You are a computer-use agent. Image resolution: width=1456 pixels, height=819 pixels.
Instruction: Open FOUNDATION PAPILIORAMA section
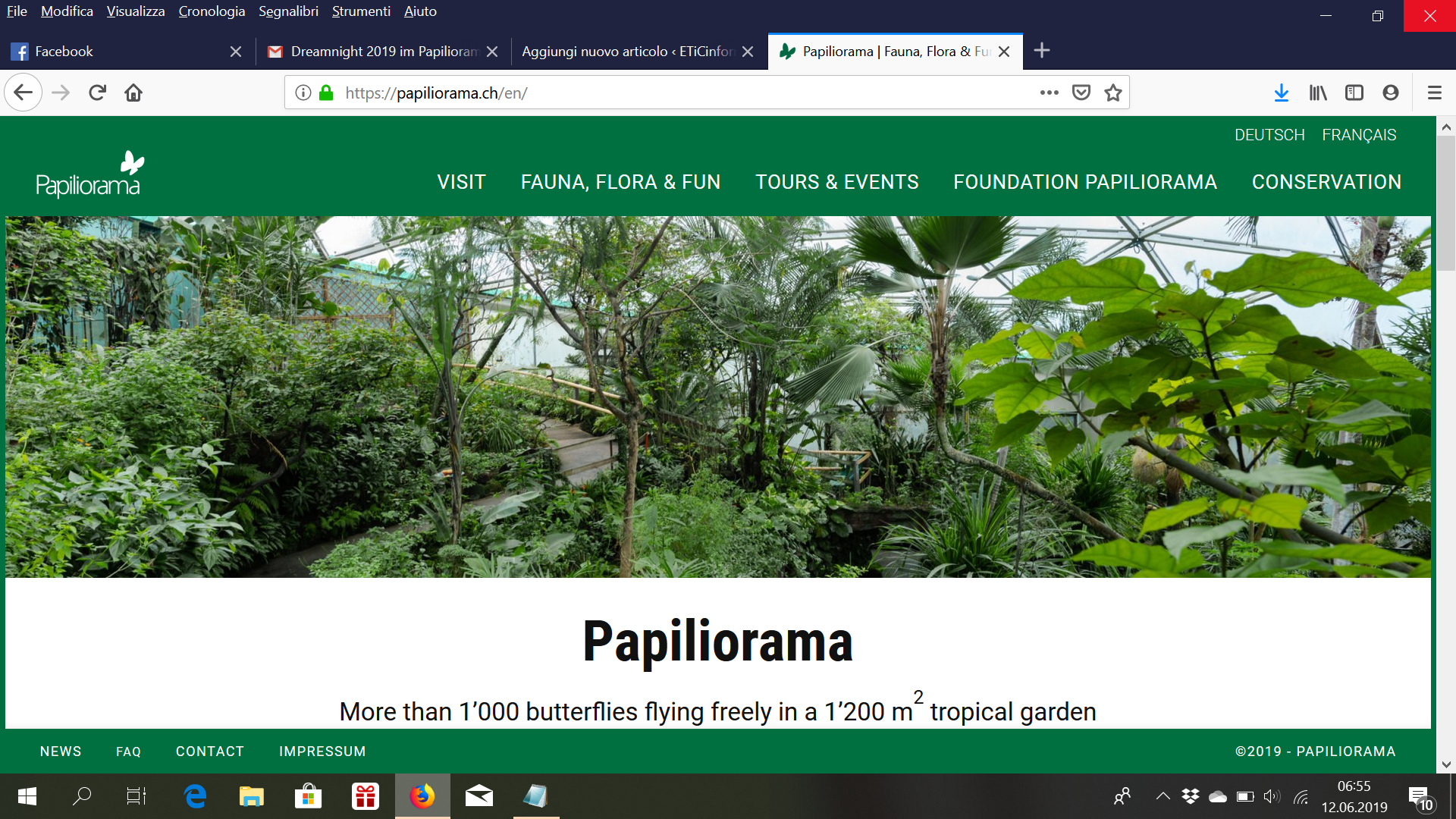(x=1084, y=182)
